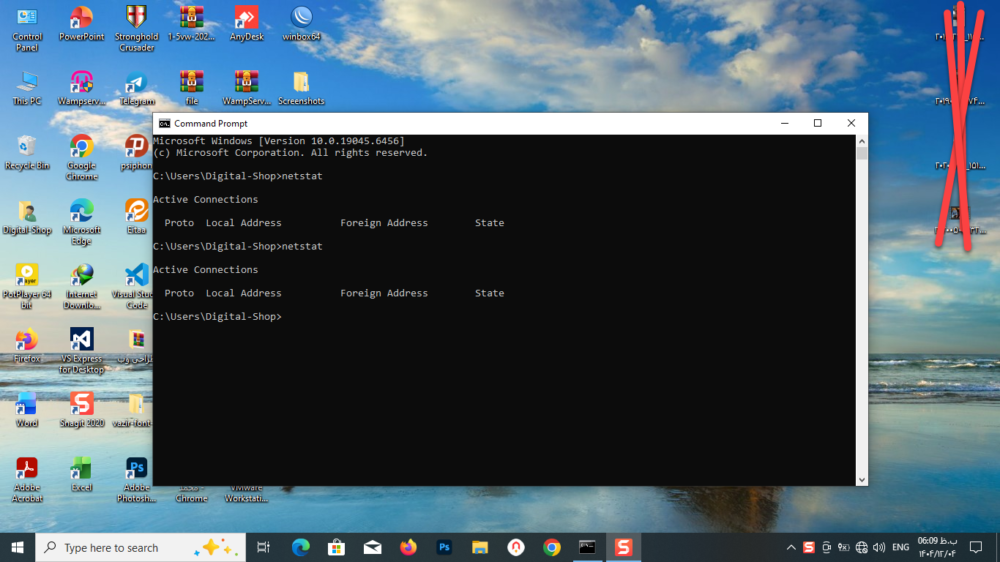The height and width of the screenshot is (562, 1000).
Task: Click scroll down arrow in Command Prompt
Action: [x=862, y=480]
